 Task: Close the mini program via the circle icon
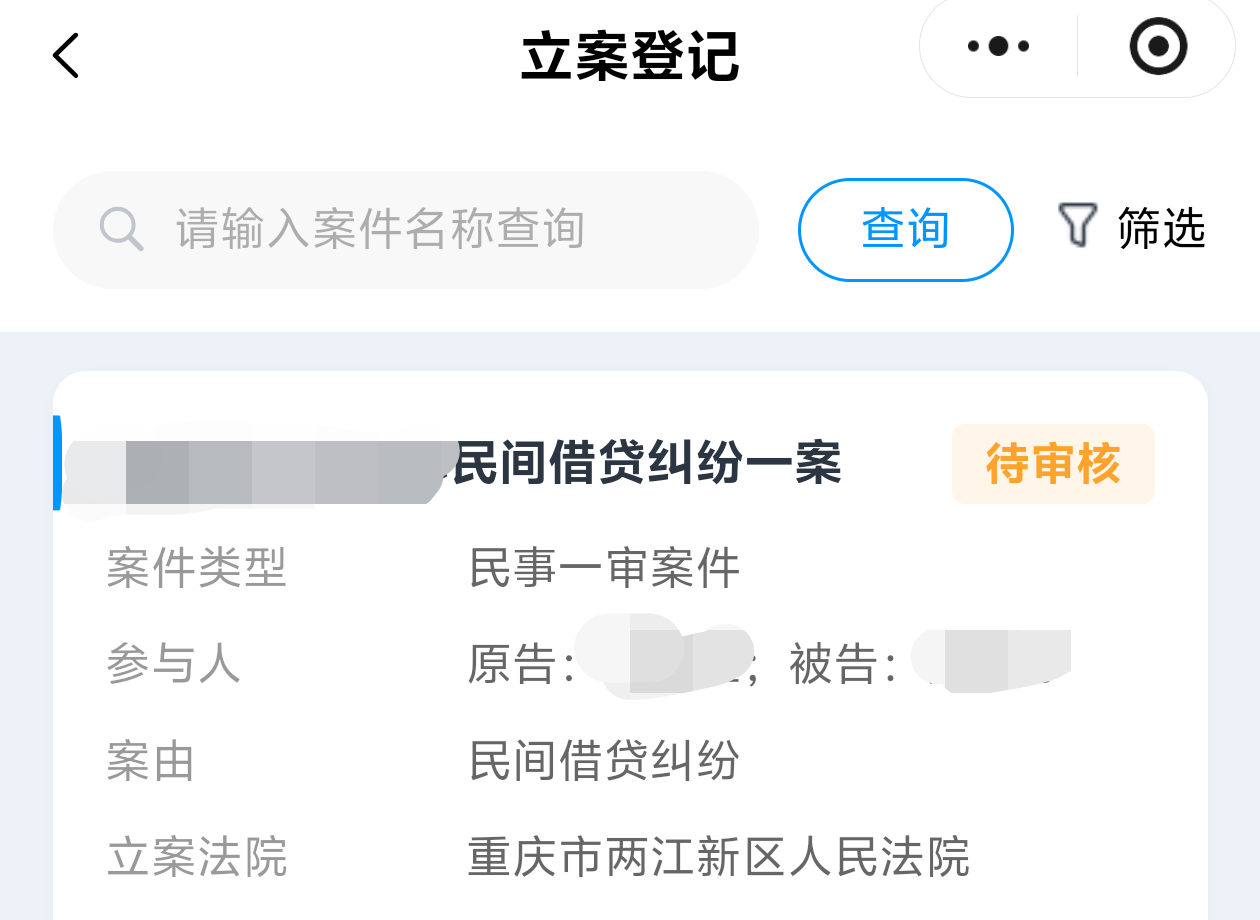(x=1158, y=46)
